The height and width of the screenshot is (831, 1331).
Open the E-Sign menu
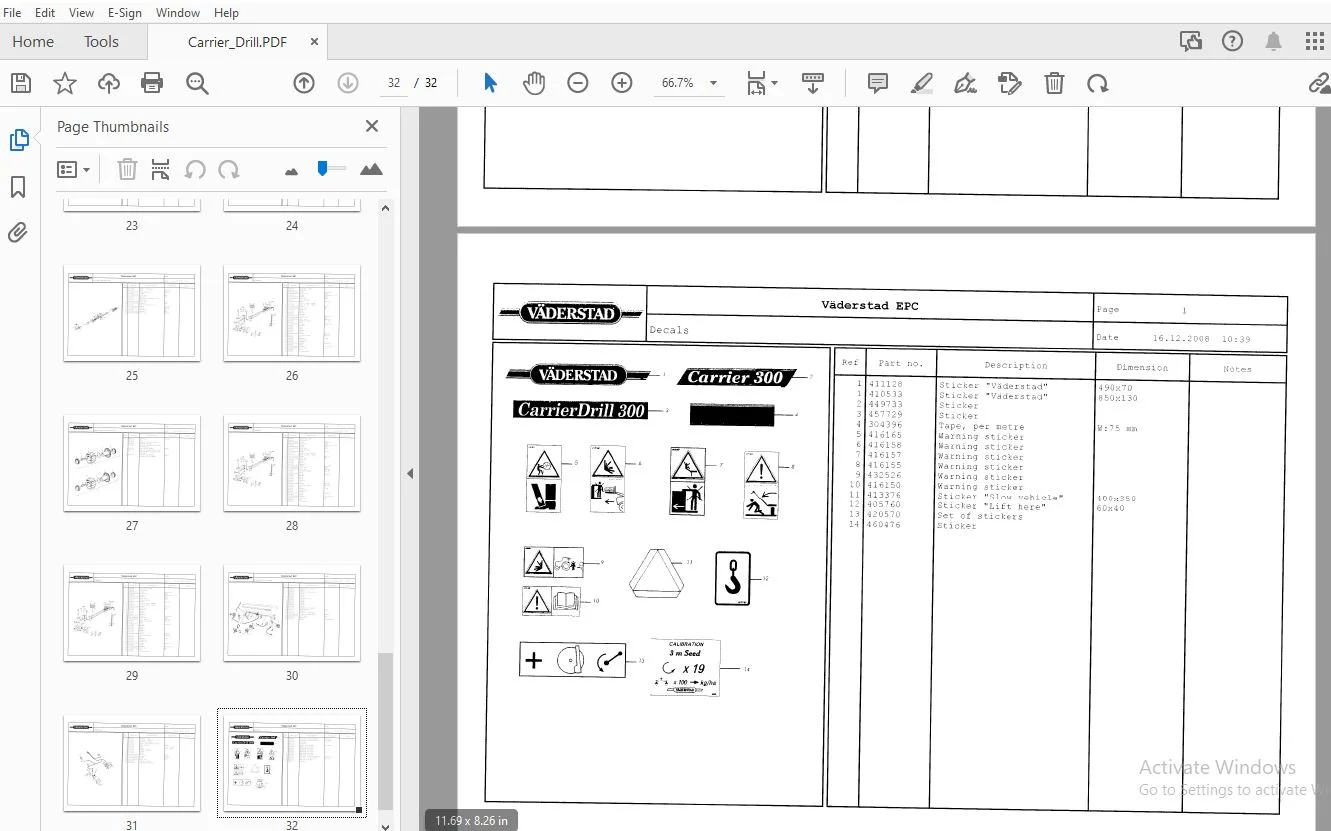click(125, 13)
